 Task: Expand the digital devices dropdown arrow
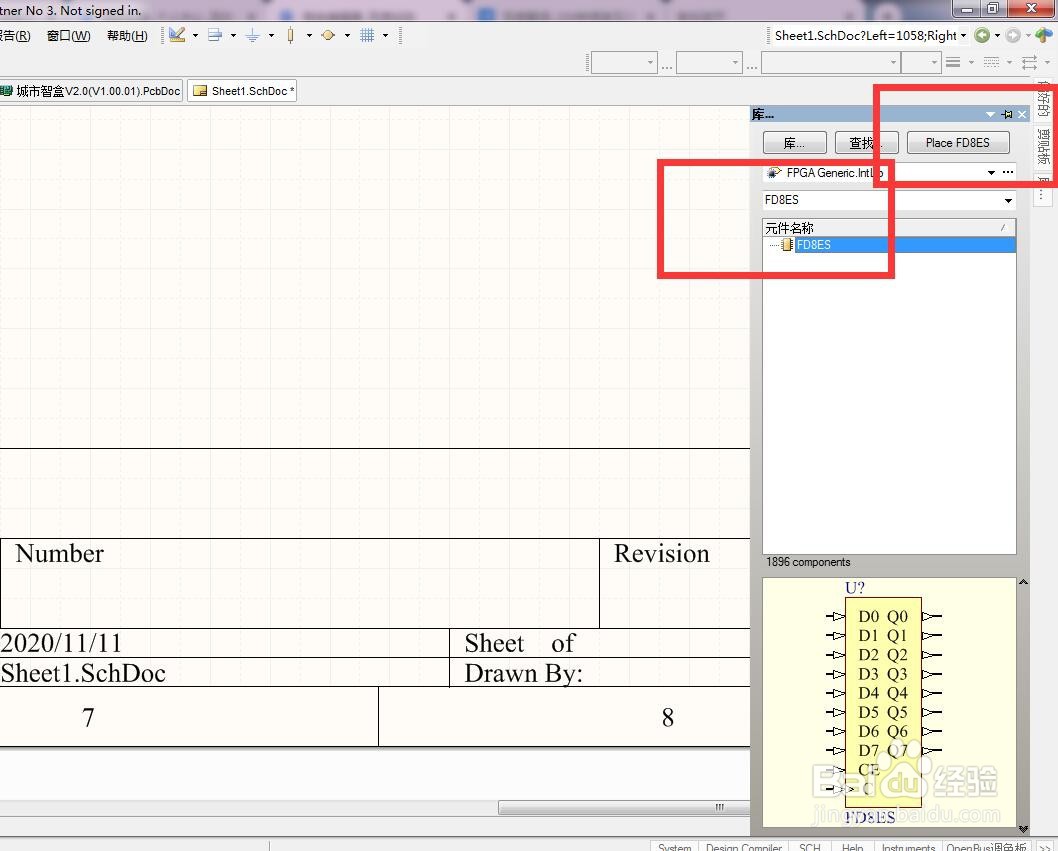pyautogui.click(x=309, y=35)
